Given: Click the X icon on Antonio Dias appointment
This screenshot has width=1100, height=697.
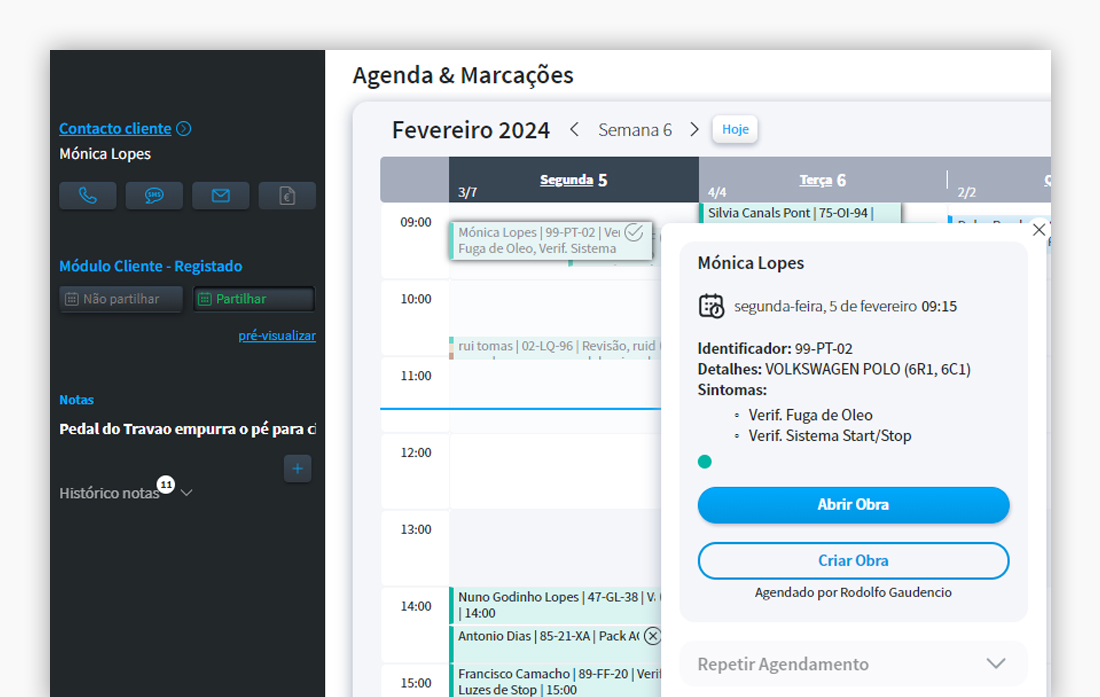Looking at the screenshot, I should pyautogui.click(x=652, y=636).
